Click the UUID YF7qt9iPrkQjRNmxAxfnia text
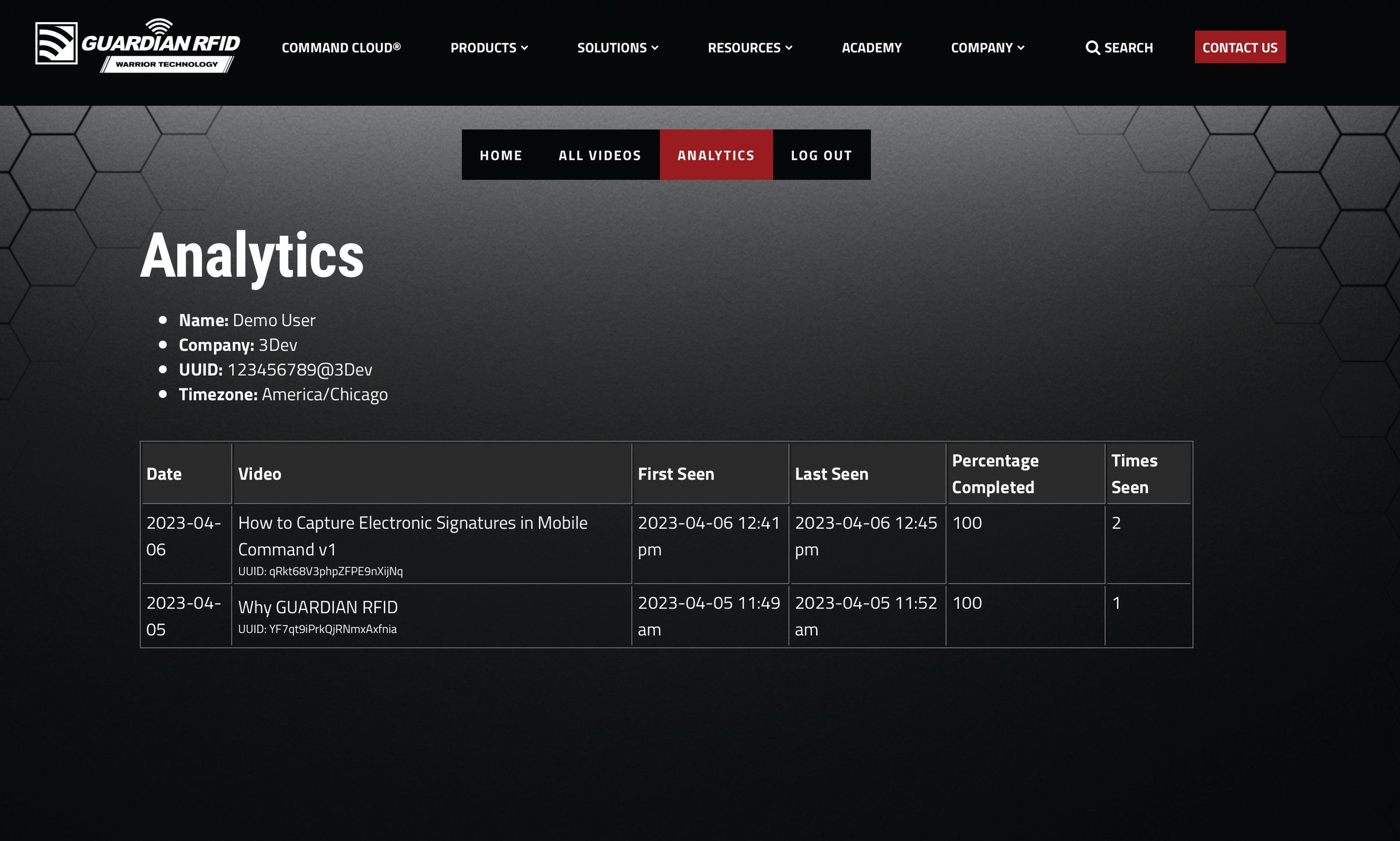 coord(317,629)
